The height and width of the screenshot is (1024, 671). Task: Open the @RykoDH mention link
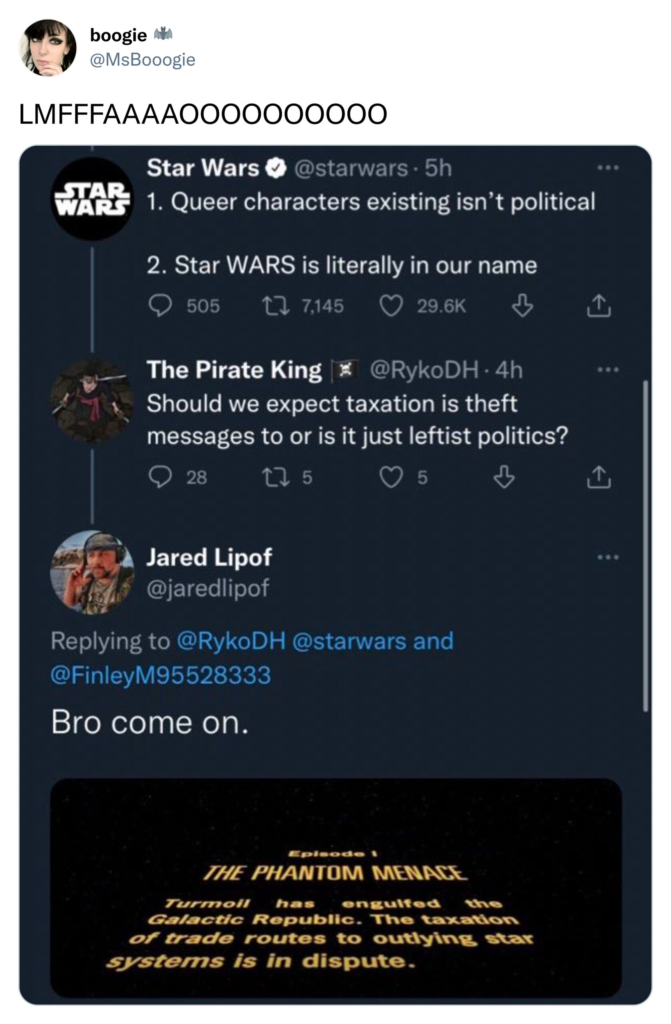(232, 641)
